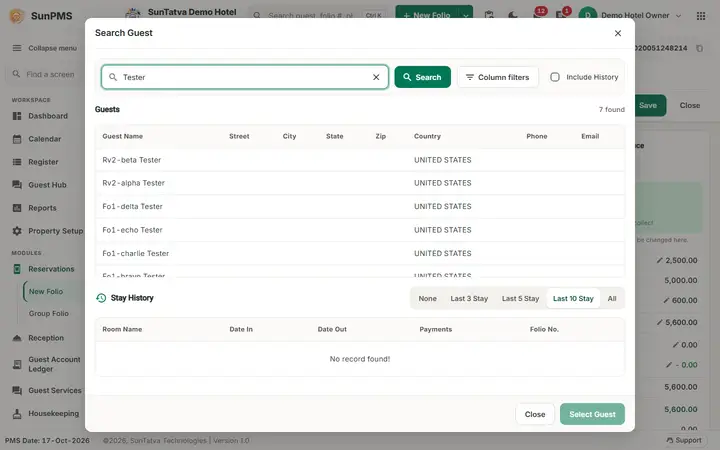The height and width of the screenshot is (450, 720).
Task: Select guest Fo1-charlie Tester
Action: click(360, 253)
